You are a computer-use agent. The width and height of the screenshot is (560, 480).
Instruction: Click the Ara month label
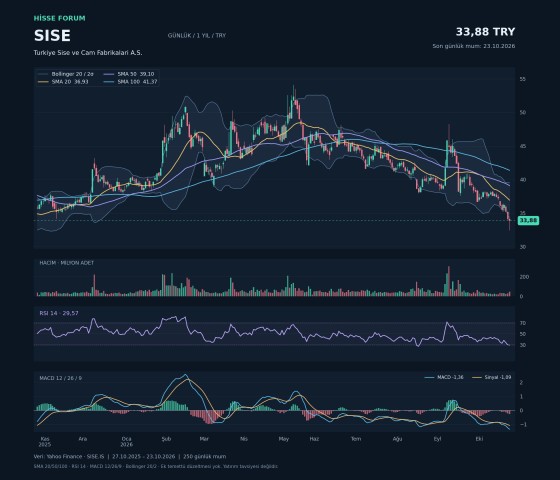tap(82, 439)
